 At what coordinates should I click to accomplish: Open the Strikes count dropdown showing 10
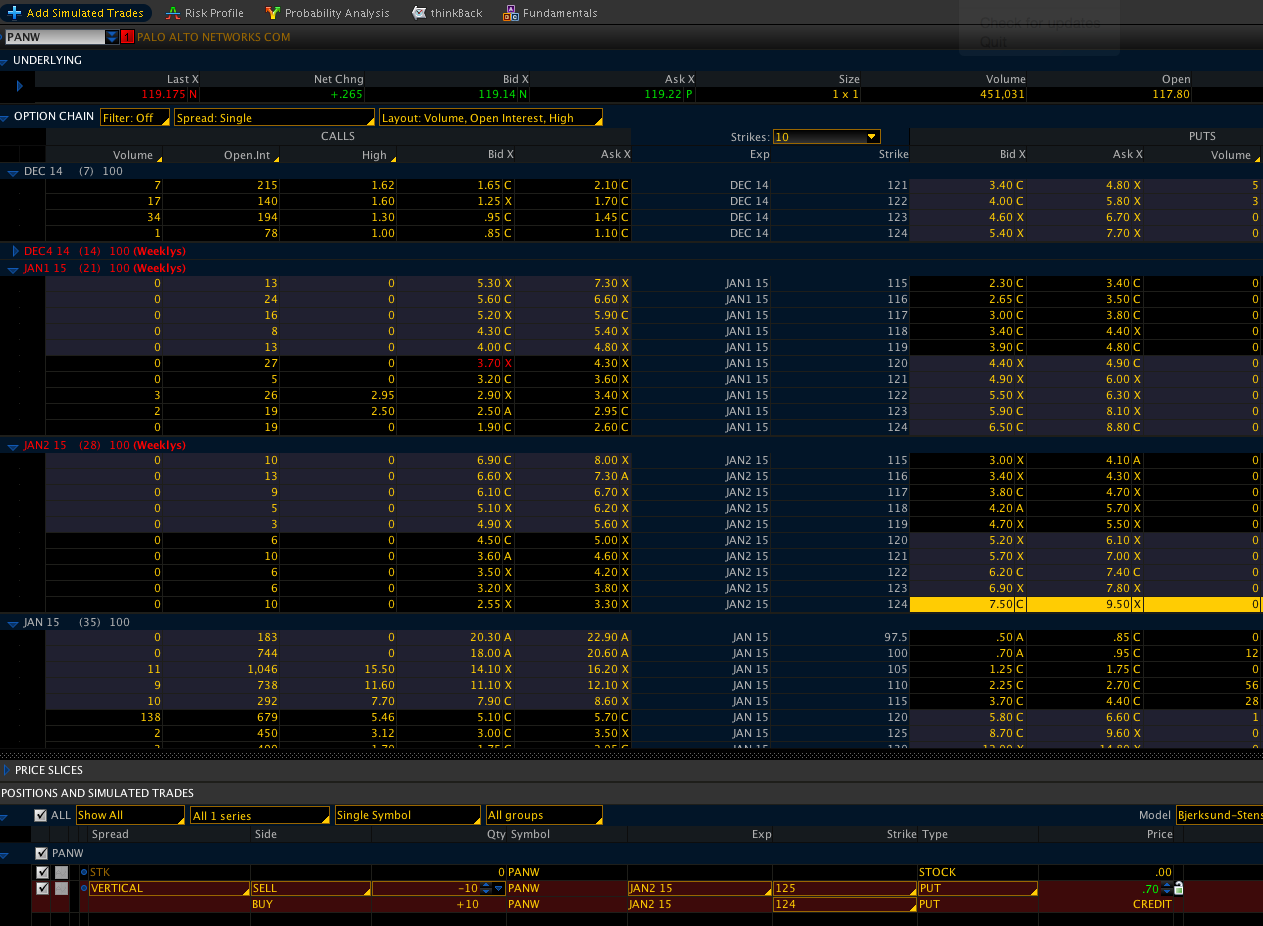[827, 137]
